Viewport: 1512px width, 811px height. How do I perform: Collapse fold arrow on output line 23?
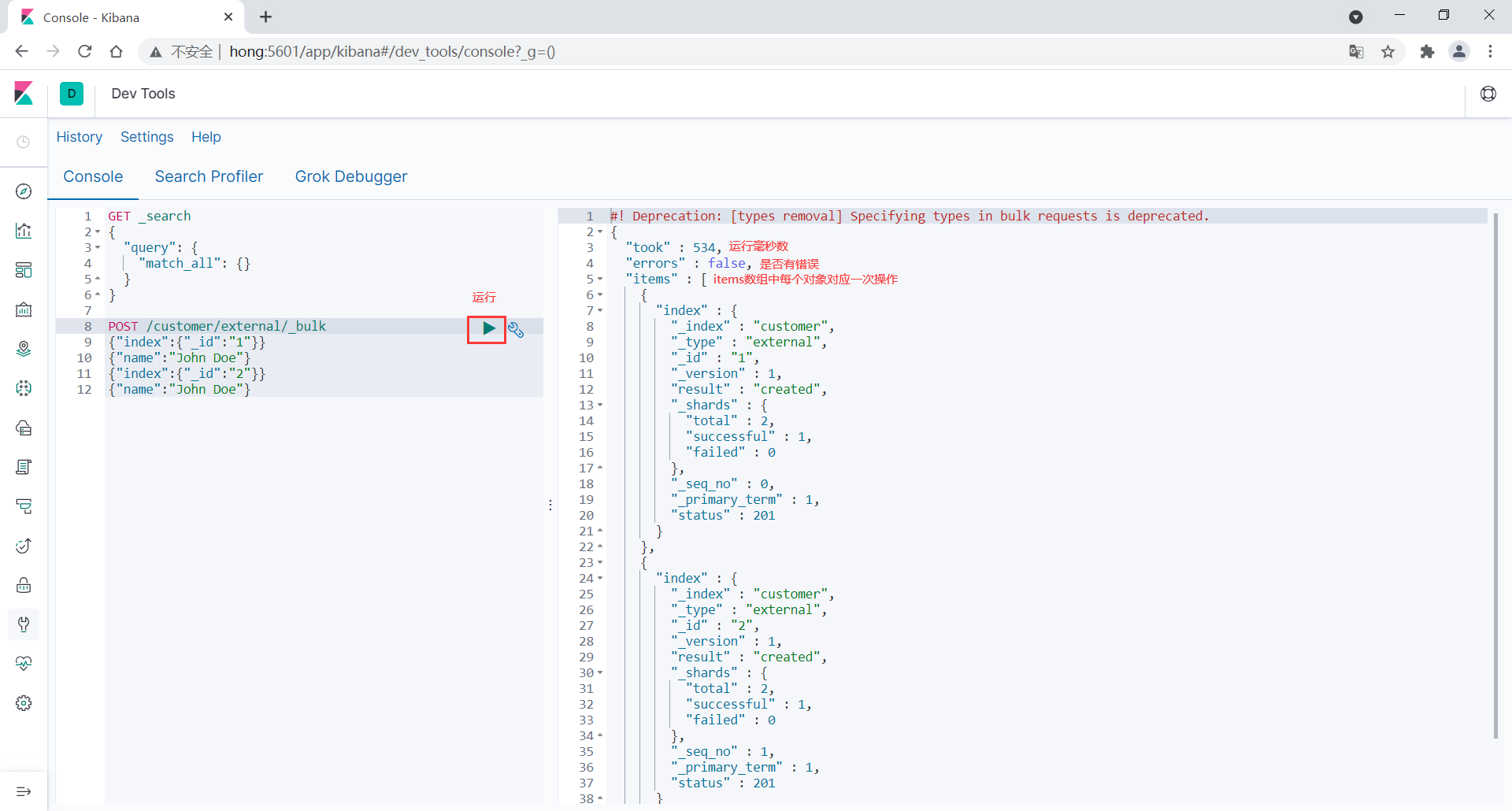point(600,562)
